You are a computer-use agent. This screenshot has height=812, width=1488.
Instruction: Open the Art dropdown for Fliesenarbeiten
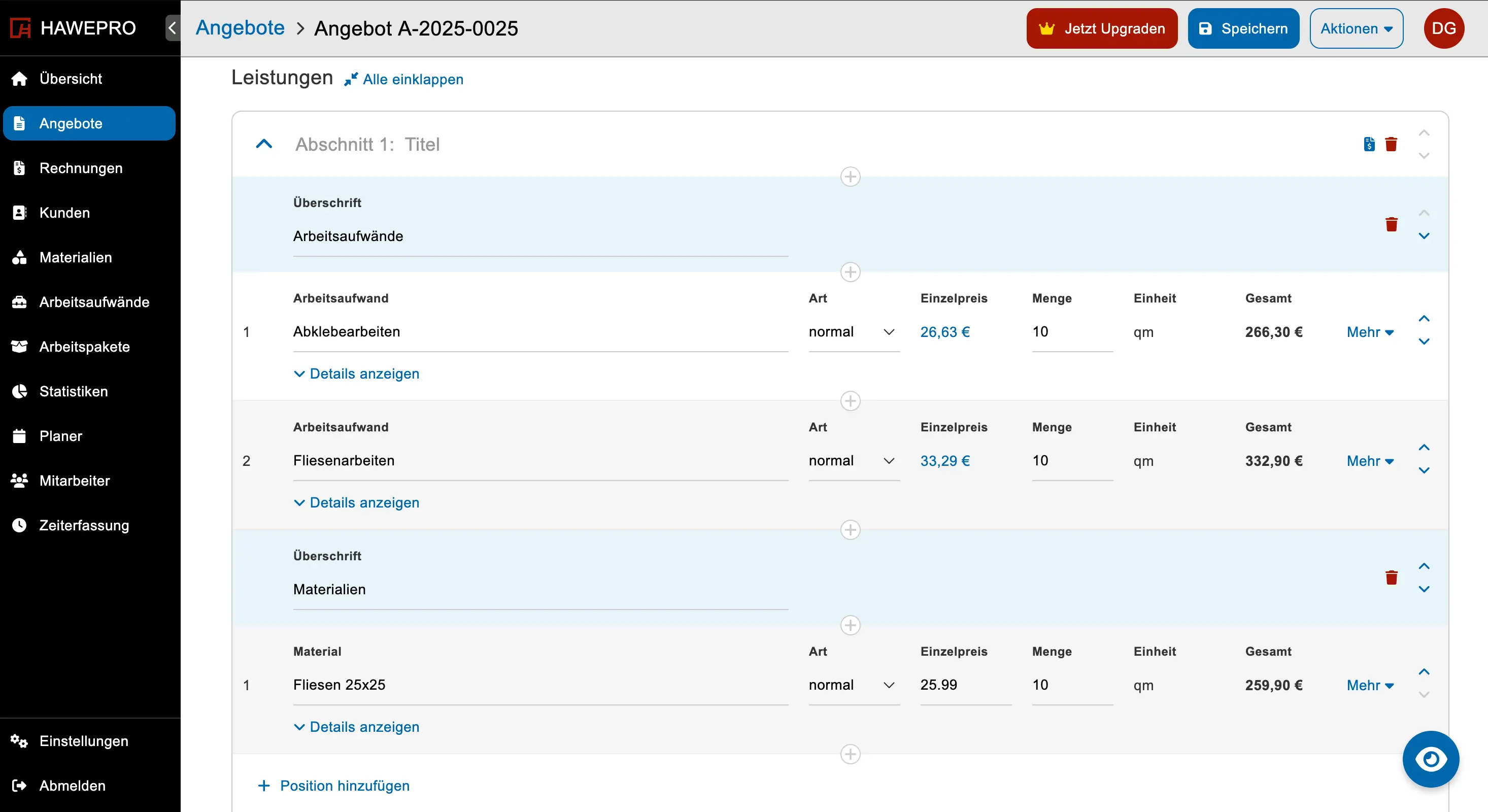coord(854,461)
